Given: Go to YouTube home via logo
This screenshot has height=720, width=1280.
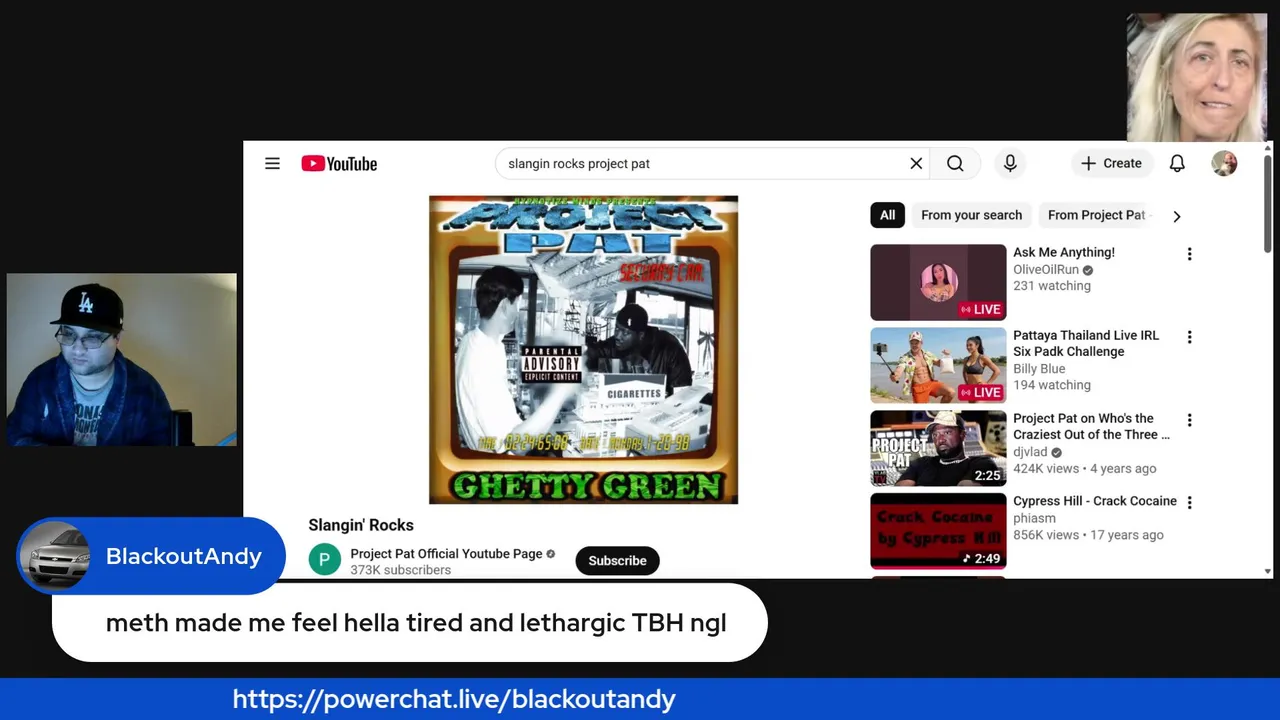Looking at the screenshot, I should coord(339,164).
